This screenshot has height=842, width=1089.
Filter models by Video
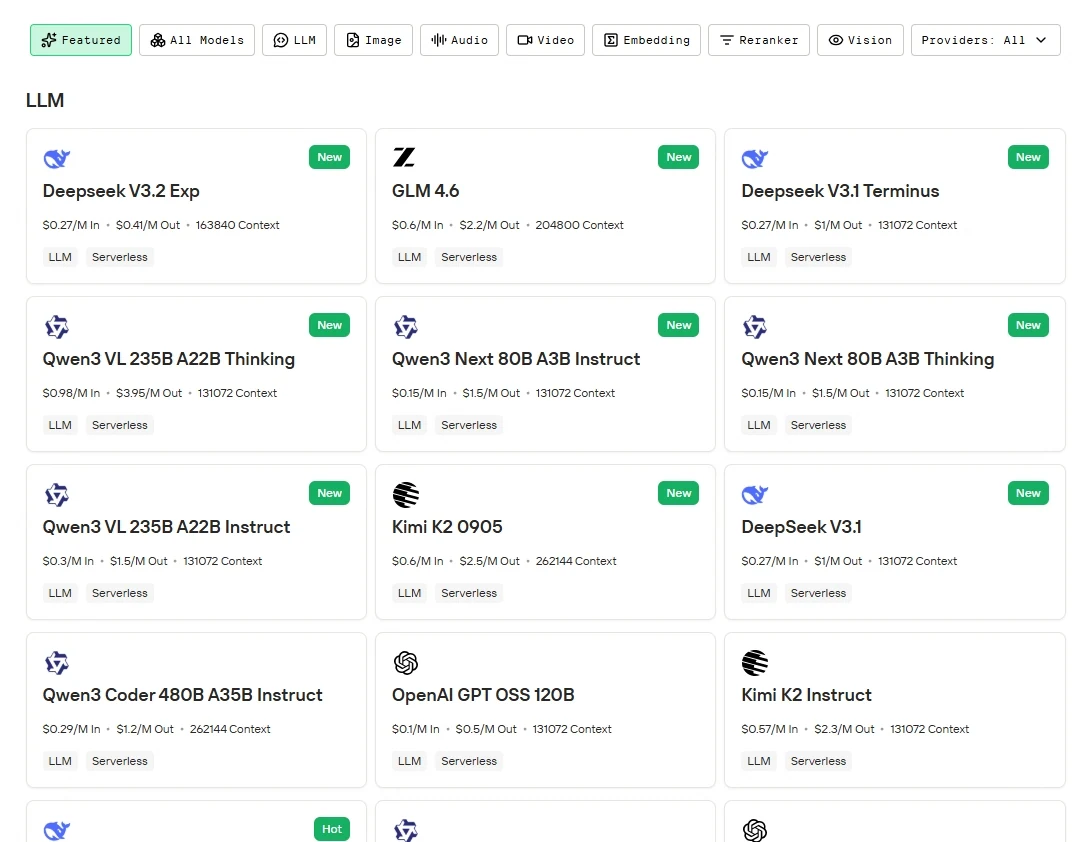tap(545, 40)
